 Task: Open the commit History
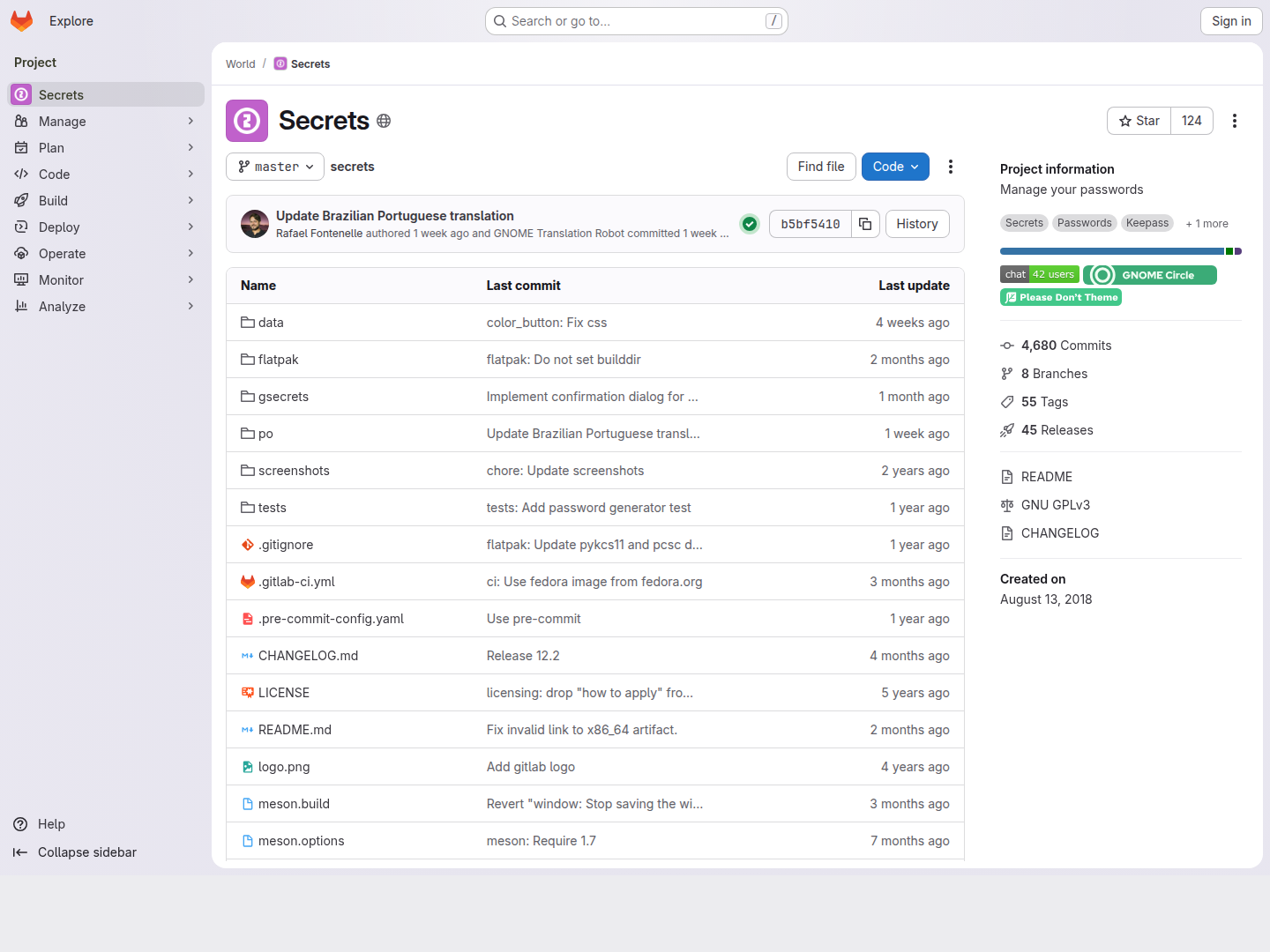coord(917,224)
